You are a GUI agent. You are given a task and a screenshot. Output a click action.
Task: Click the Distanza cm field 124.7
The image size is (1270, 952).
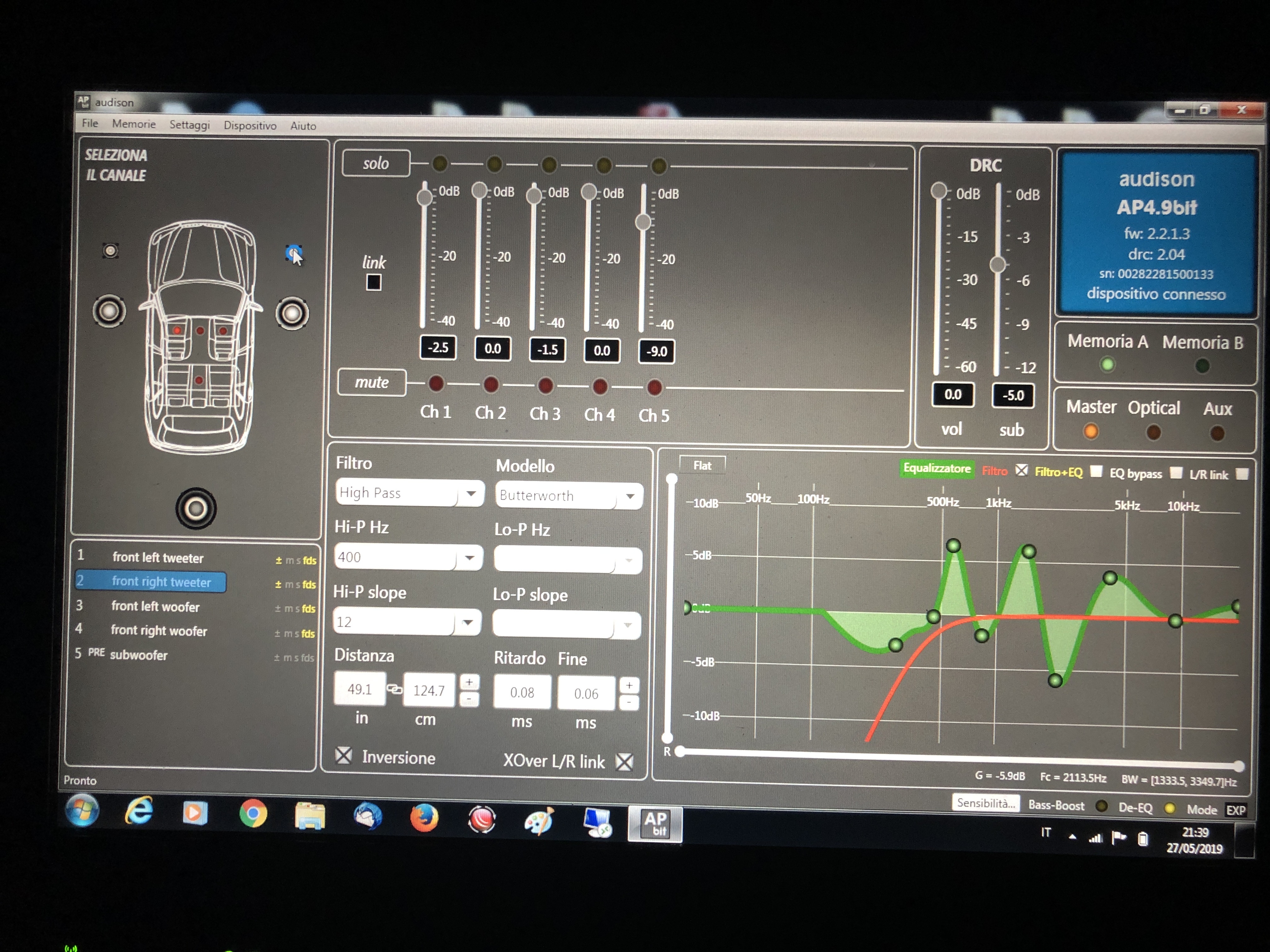click(429, 690)
